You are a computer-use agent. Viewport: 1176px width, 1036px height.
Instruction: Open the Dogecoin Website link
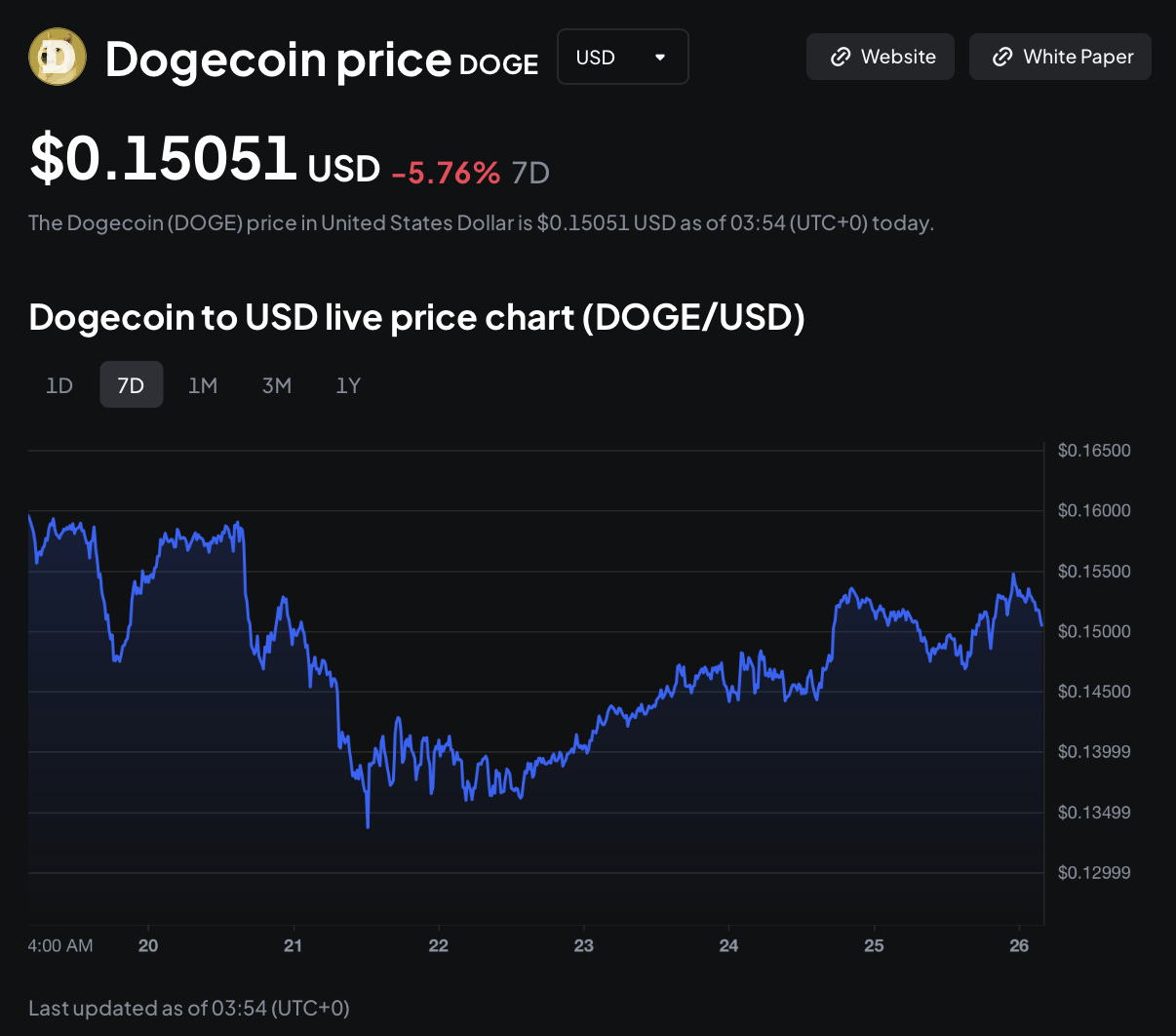(880, 57)
